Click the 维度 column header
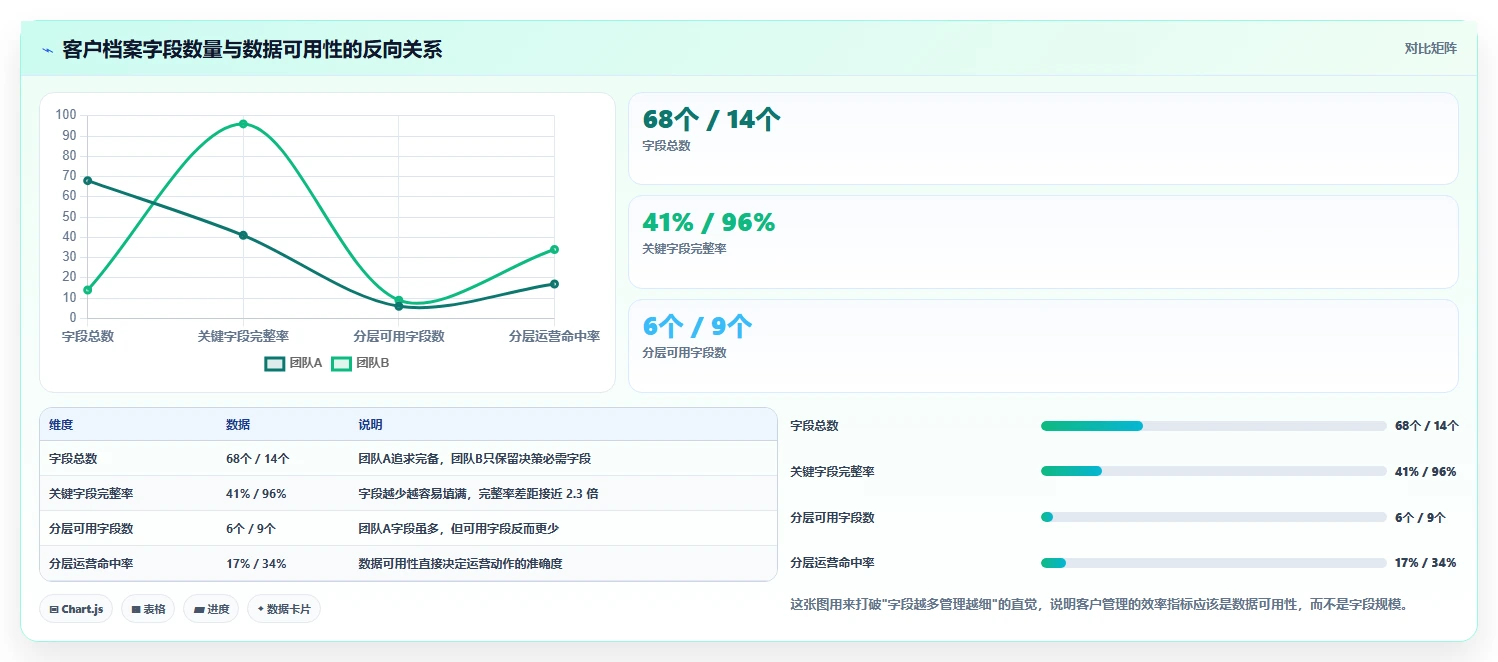1498x662 pixels. [61, 425]
